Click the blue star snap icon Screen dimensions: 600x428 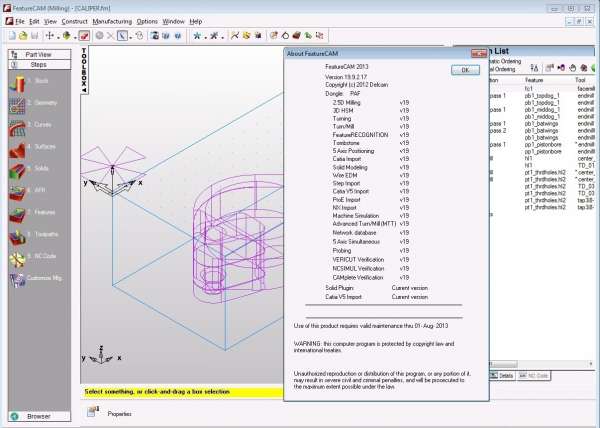click(197, 36)
